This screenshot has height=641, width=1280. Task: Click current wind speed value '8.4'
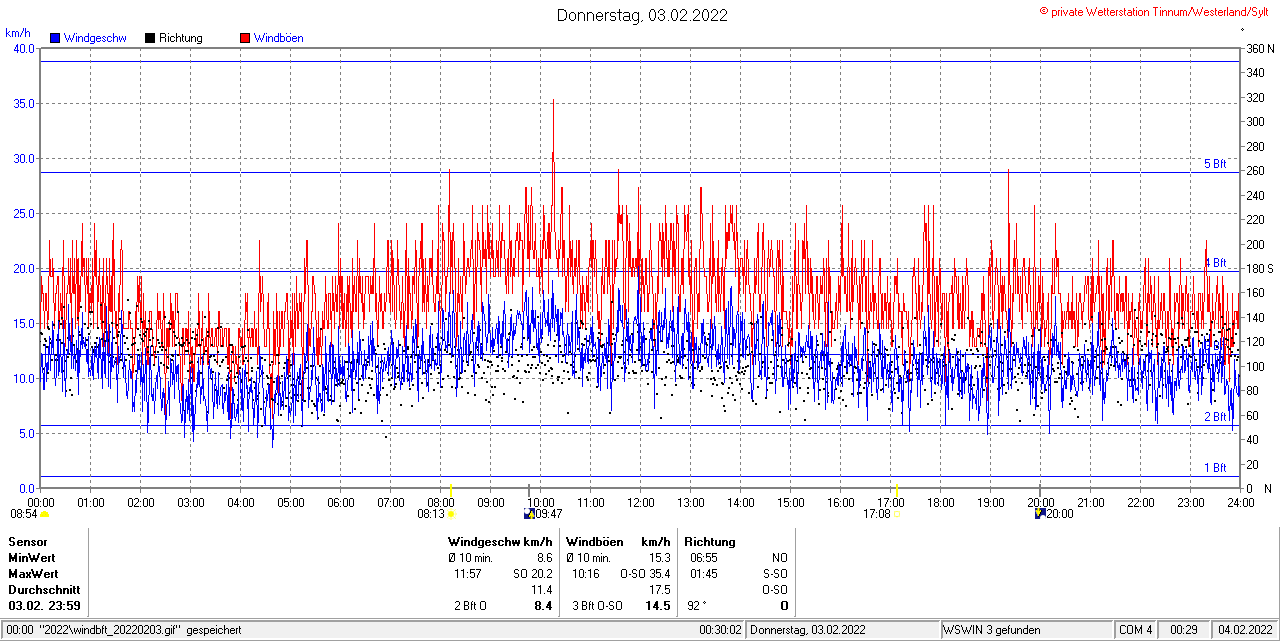click(544, 606)
